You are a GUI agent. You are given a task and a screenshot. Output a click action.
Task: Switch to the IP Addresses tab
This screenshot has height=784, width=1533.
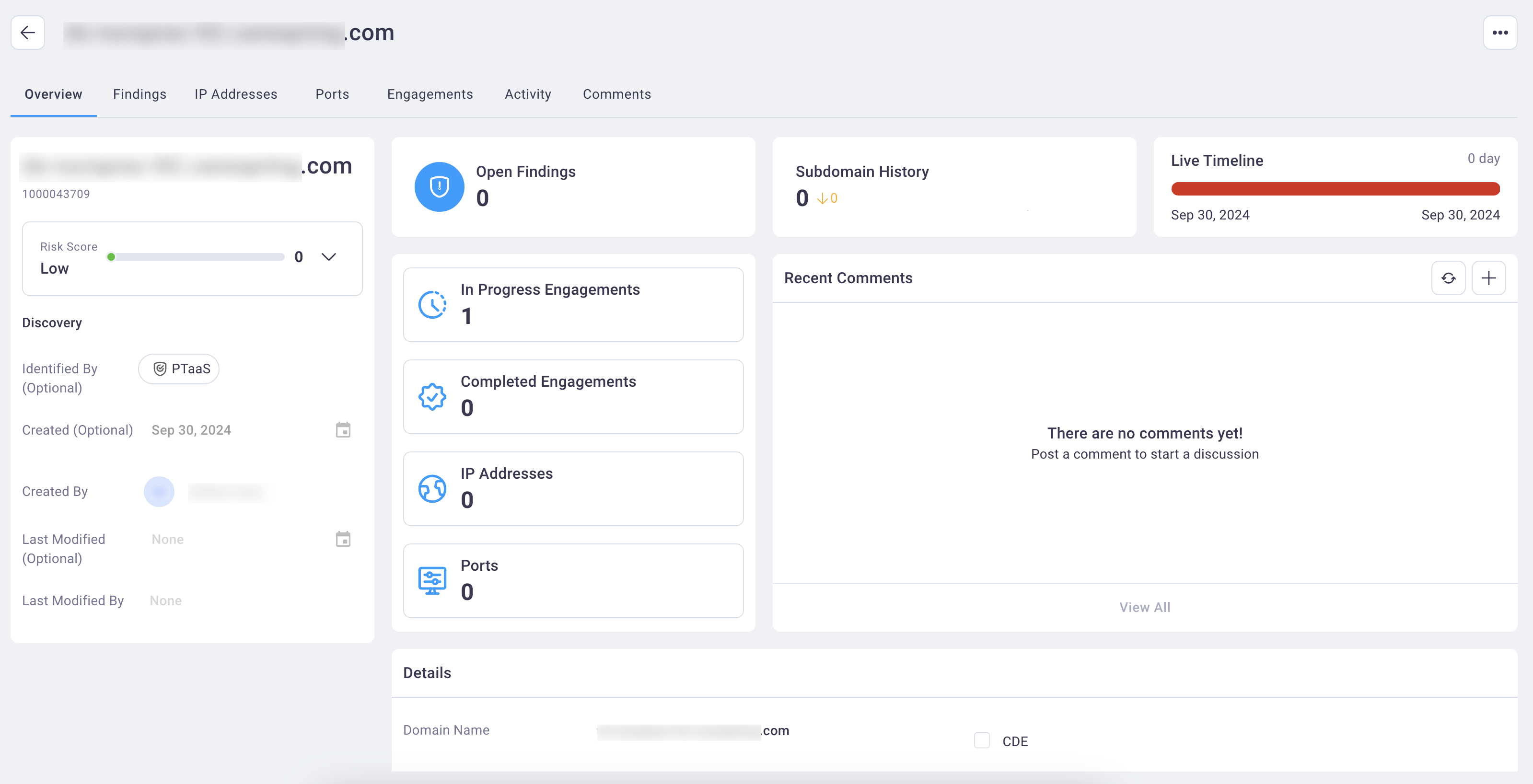[x=235, y=94]
